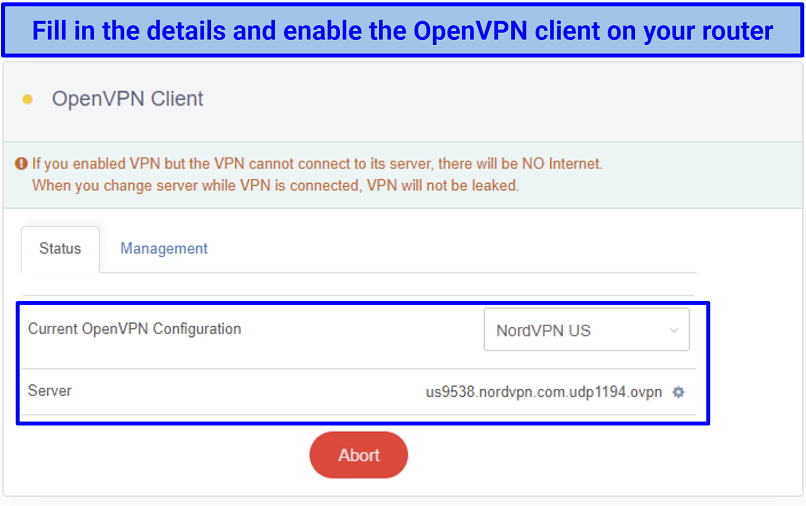
Task: Switch to the Management tab
Action: pyautogui.click(x=164, y=249)
